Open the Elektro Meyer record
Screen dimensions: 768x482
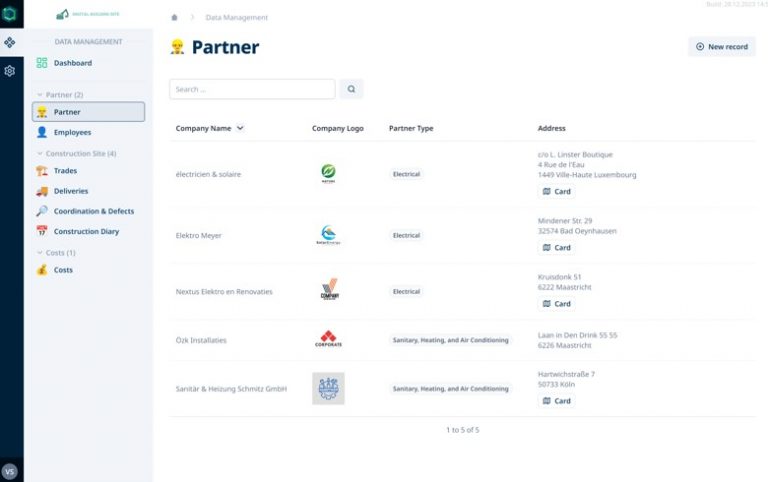(x=198, y=236)
